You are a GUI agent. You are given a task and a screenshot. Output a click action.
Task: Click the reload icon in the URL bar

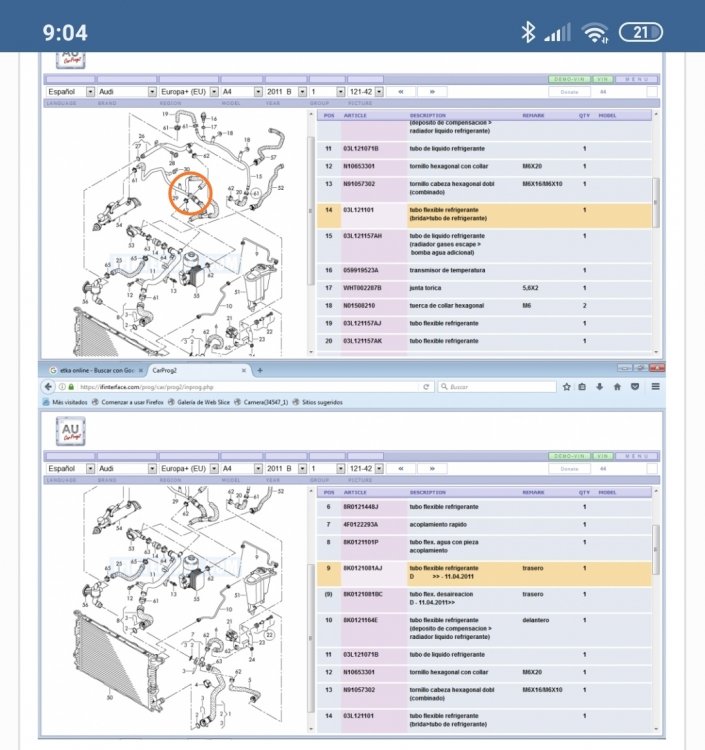[426, 386]
